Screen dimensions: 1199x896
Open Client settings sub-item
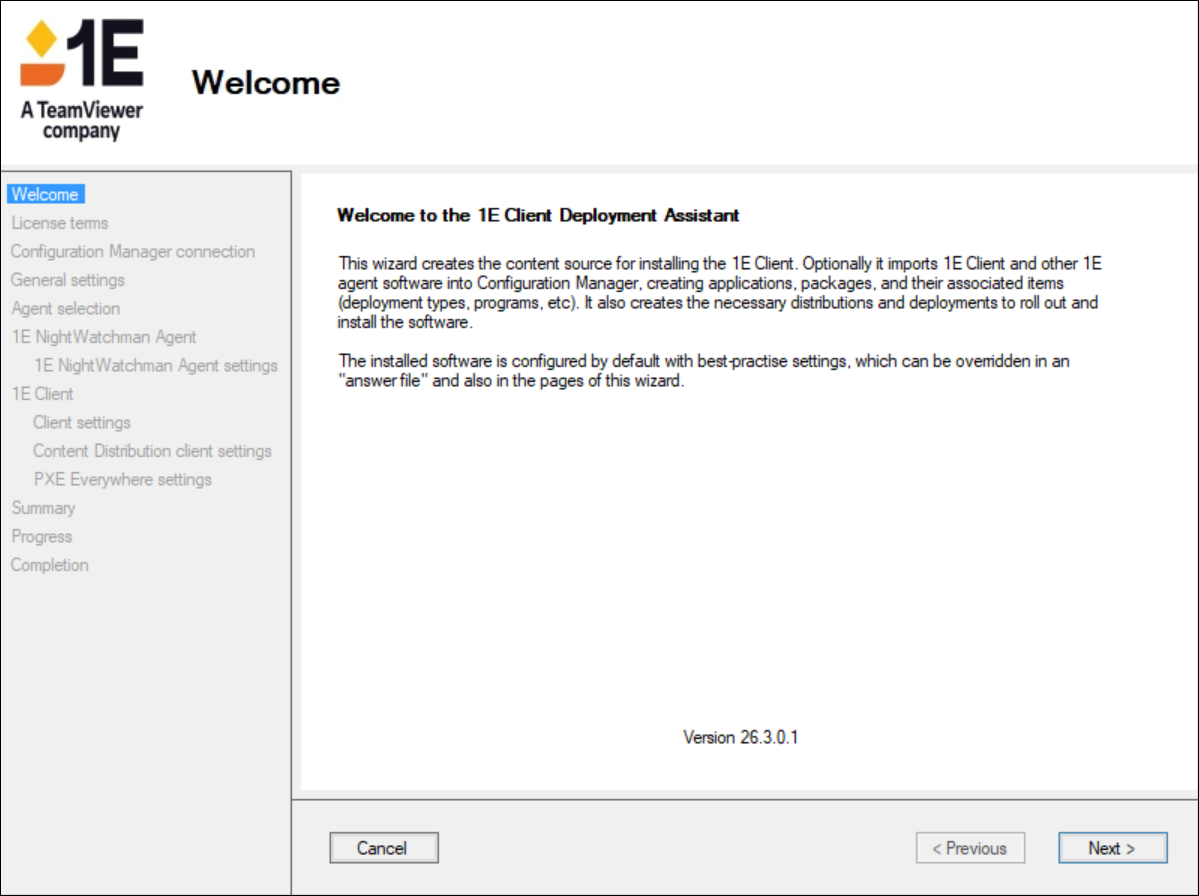click(82, 423)
